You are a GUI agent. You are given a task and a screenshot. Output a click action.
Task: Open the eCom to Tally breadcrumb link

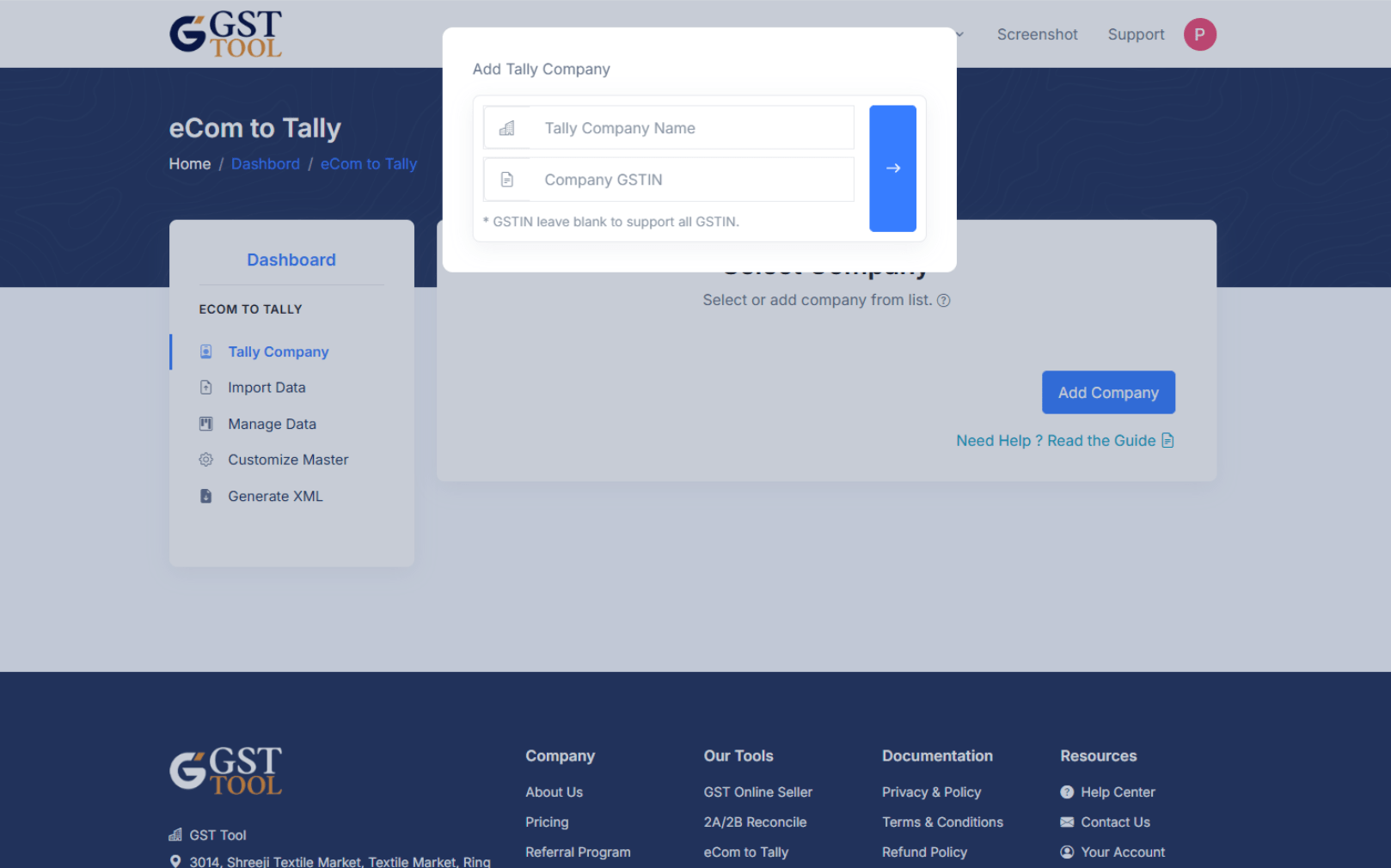pos(369,164)
